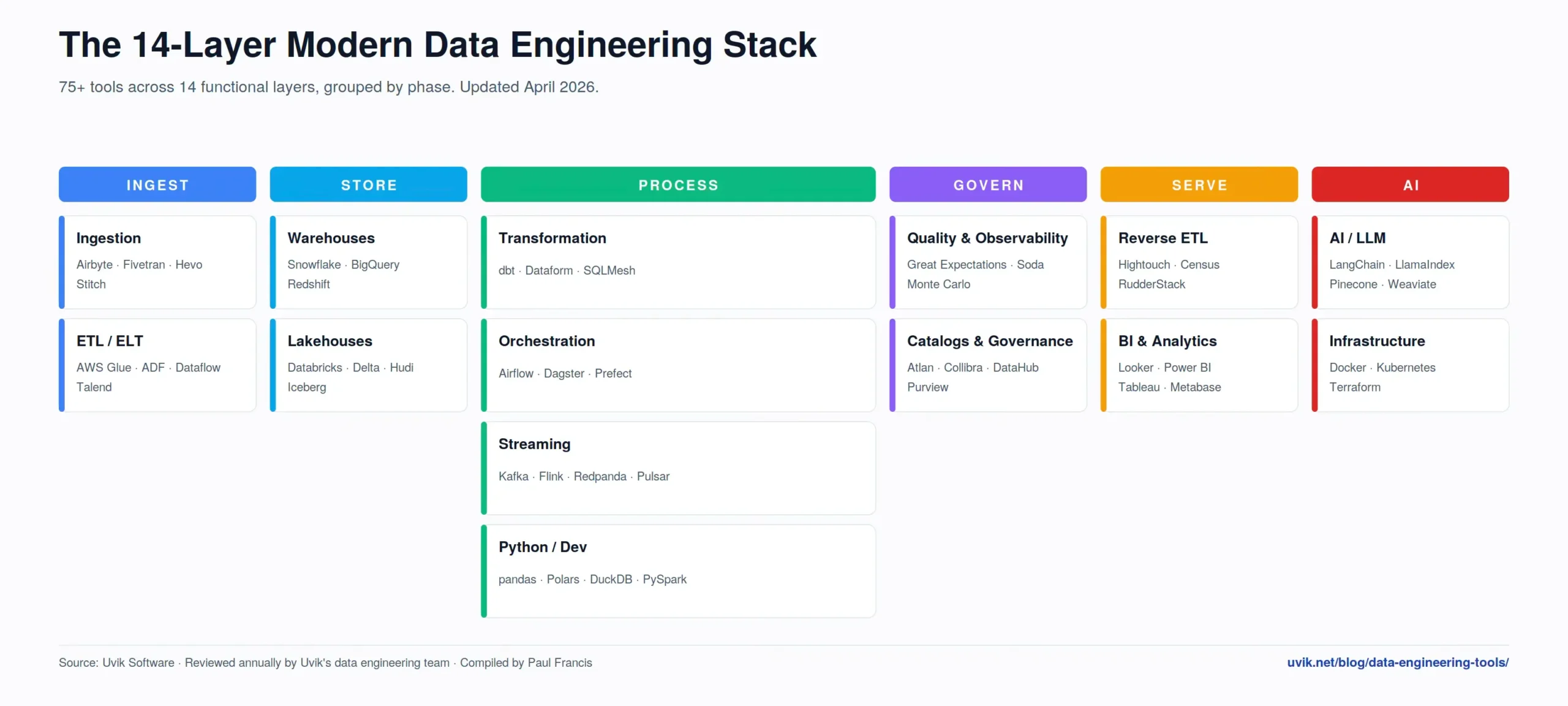Select the Catalogs & Governance card
Viewport: 1568px width, 706px height.
pyautogui.click(x=988, y=365)
